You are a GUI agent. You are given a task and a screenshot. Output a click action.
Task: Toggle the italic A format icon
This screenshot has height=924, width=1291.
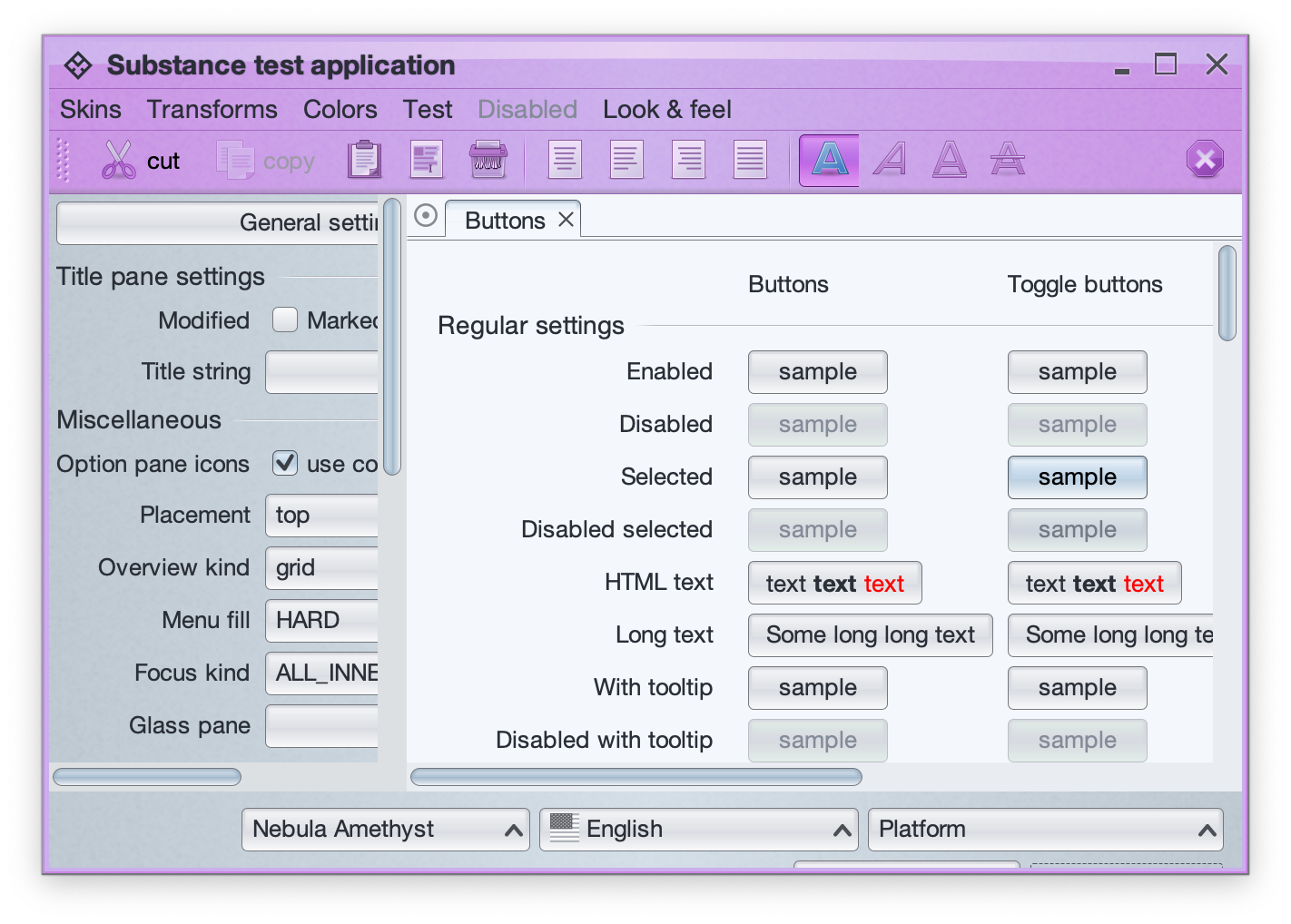tap(890, 161)
